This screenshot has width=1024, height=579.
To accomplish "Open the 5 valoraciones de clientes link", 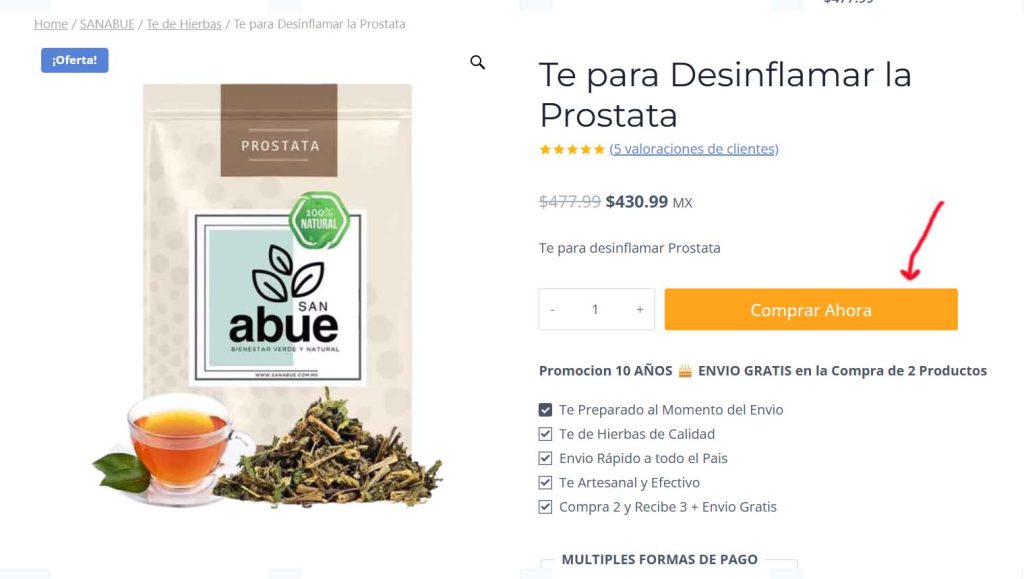I will pos(694,149).
